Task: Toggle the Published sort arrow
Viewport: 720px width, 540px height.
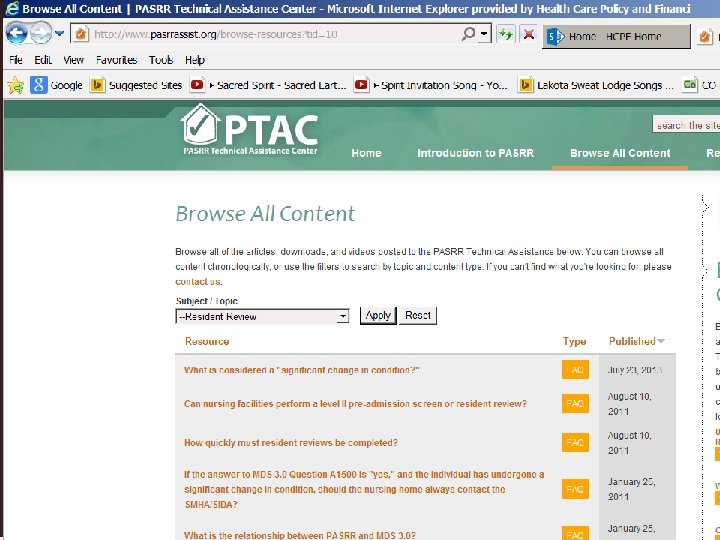Action: (661, 341)
